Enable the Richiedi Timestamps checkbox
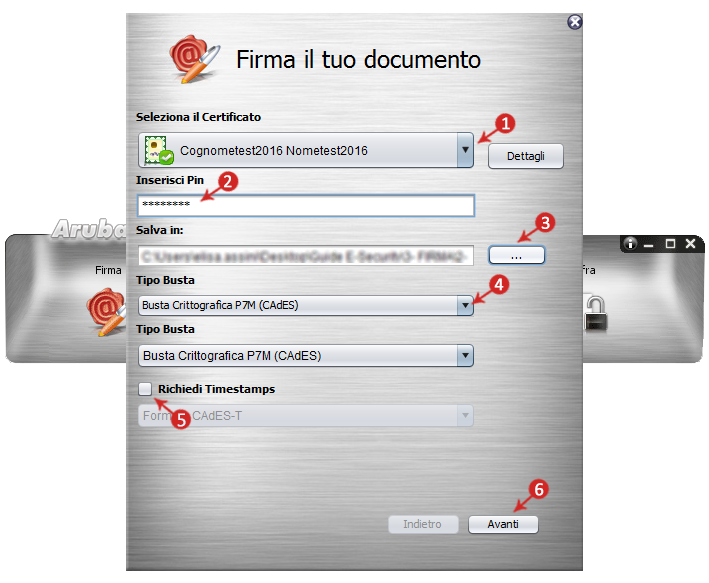This screenshot has width=709, height=583. pyautogui.click(x=145, y=389)
